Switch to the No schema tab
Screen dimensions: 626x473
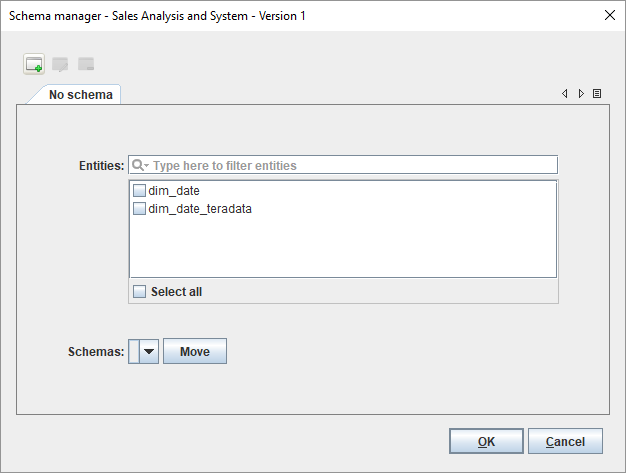coord(80,95)
